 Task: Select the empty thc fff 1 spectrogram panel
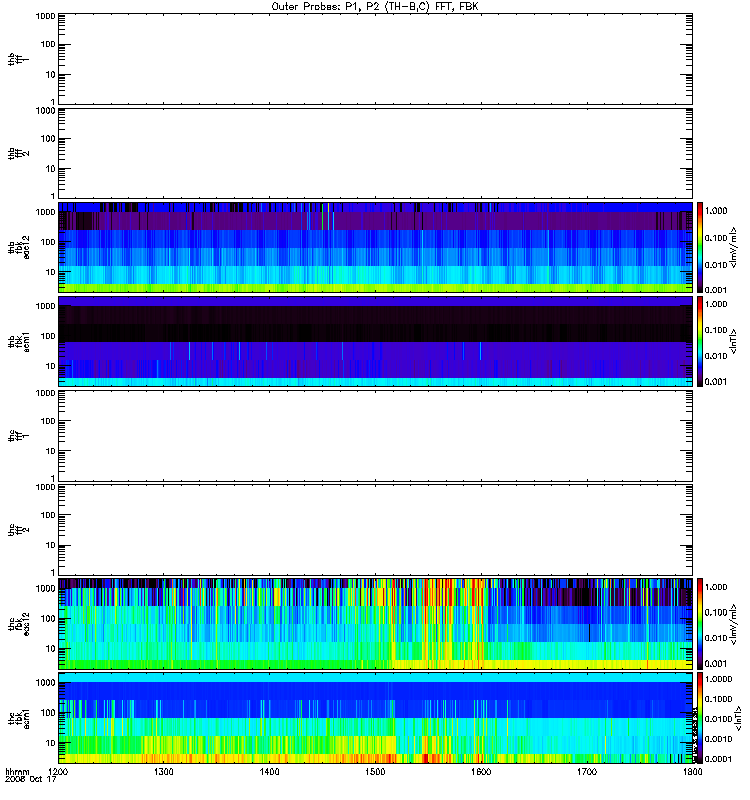click(375, 436)
